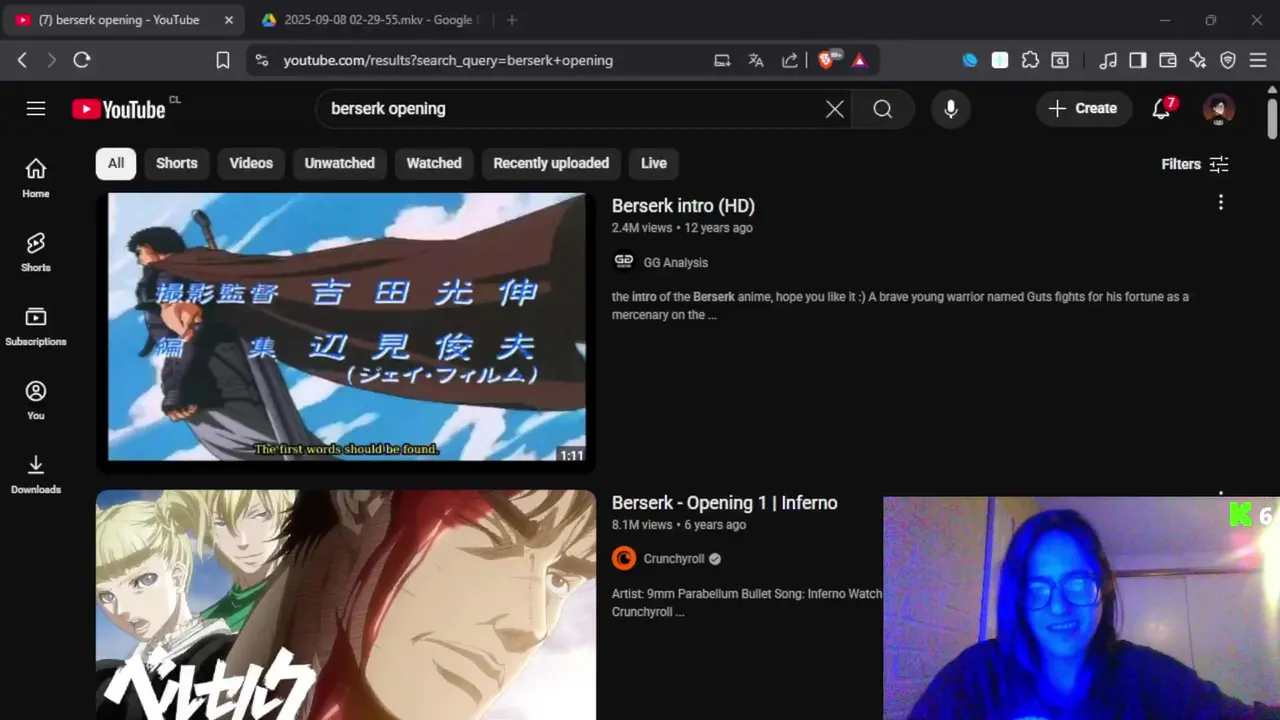1280x720 pixels.
Task: Open the Brave Rewards triangle icon
Action: pyautogui.click(x=859, y=60)
